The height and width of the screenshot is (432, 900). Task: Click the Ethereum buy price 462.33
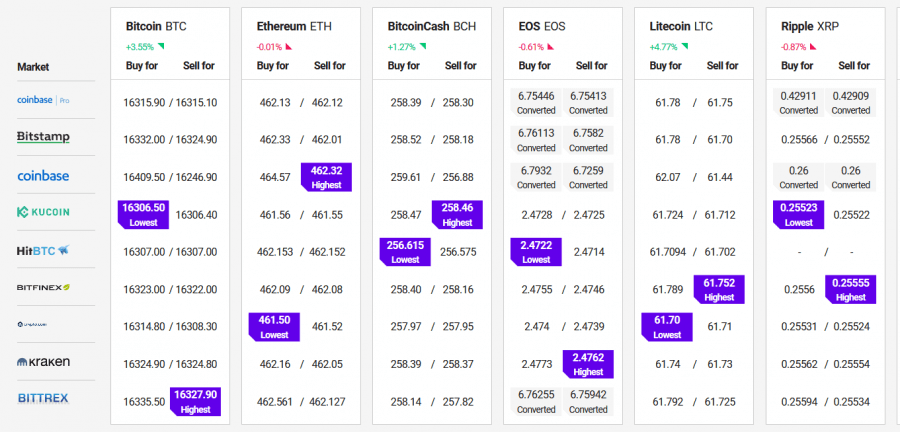pos(275,140)
